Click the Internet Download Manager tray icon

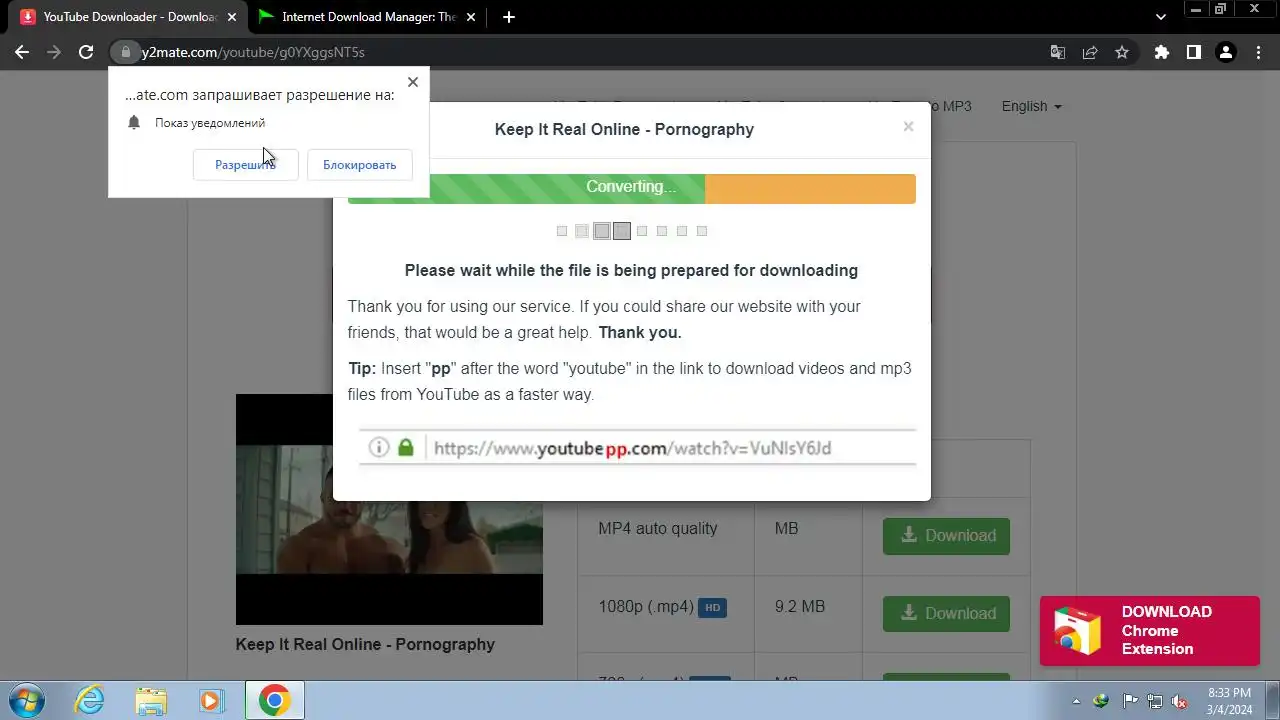[1102, 701]
